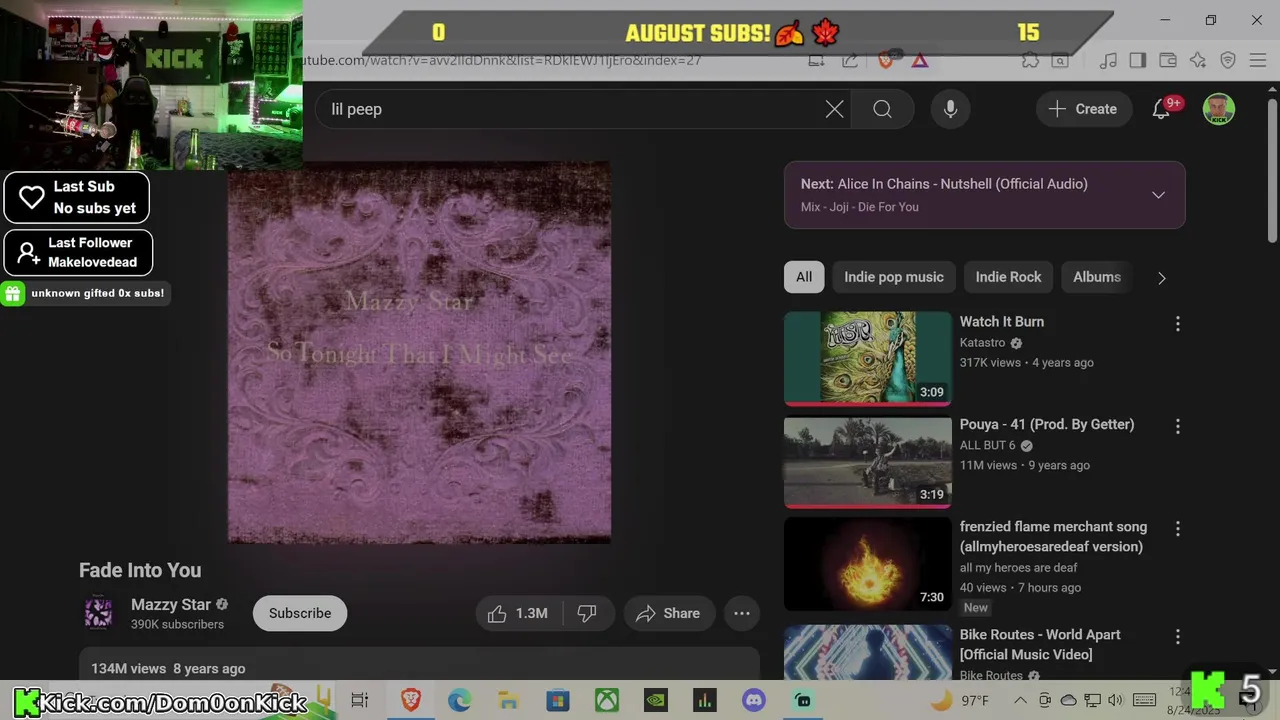1280x720 pixels.
Task: Open Brave browser from the taskbar
Action: tap(410, 700)
